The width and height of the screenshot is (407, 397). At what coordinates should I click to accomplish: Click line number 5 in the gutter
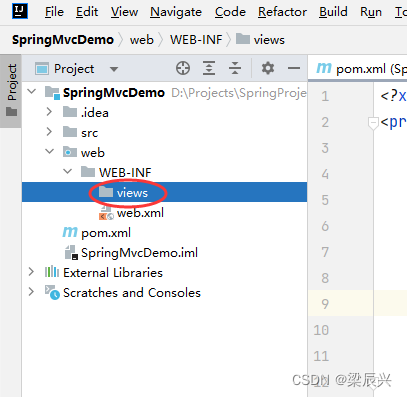[325, 200]
